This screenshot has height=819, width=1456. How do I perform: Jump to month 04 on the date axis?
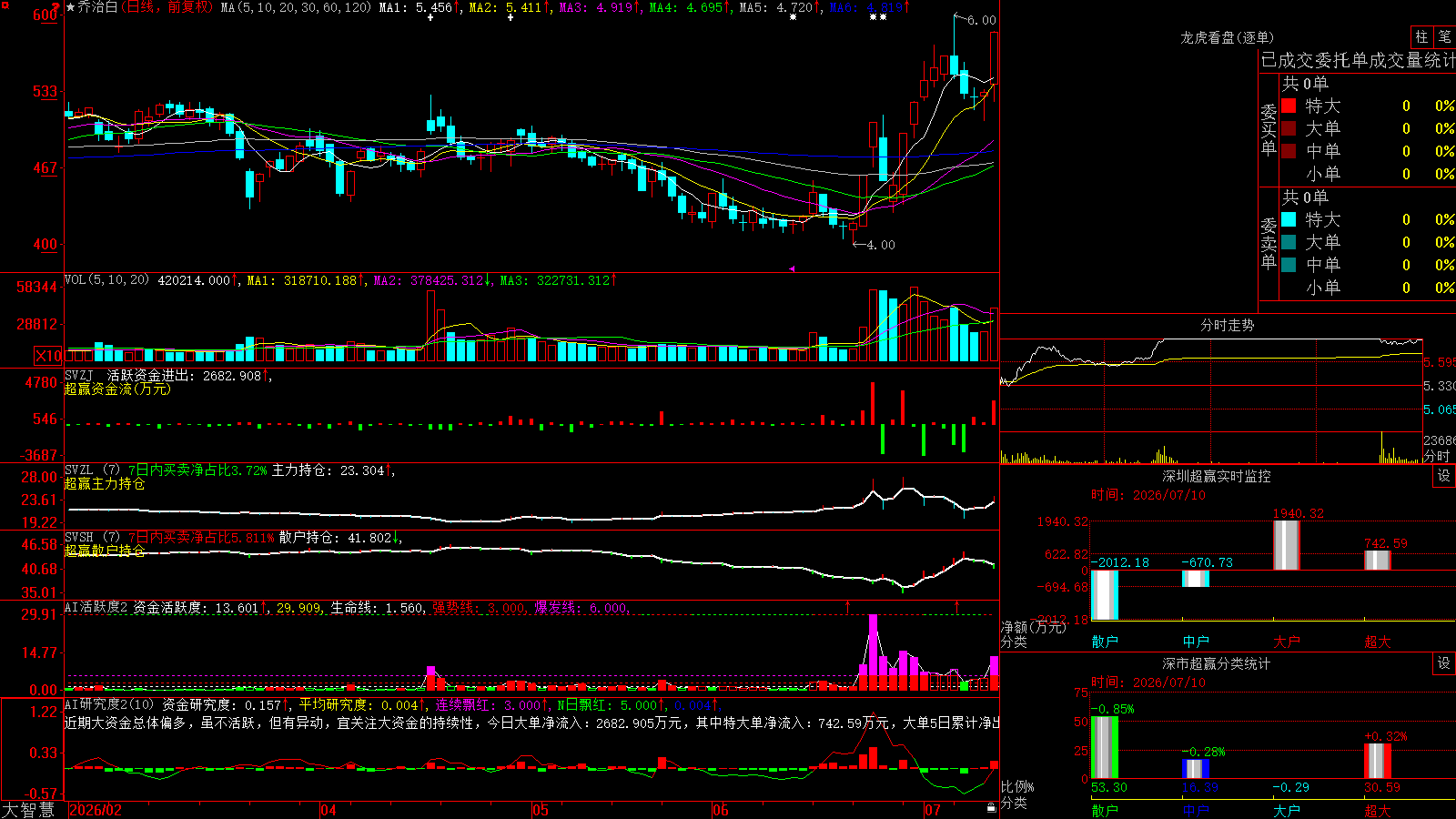329,810
